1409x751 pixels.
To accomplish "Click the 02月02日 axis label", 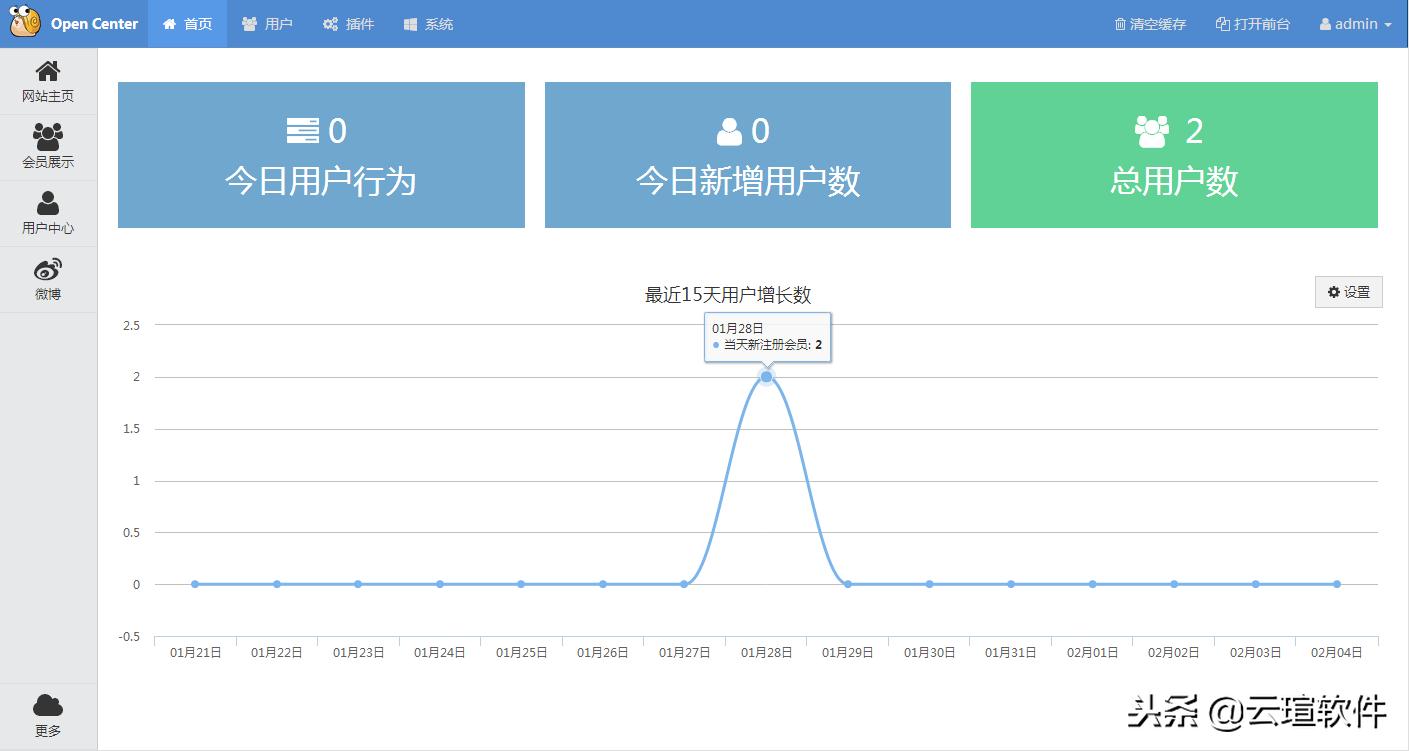I will (x=1174, y=653).
